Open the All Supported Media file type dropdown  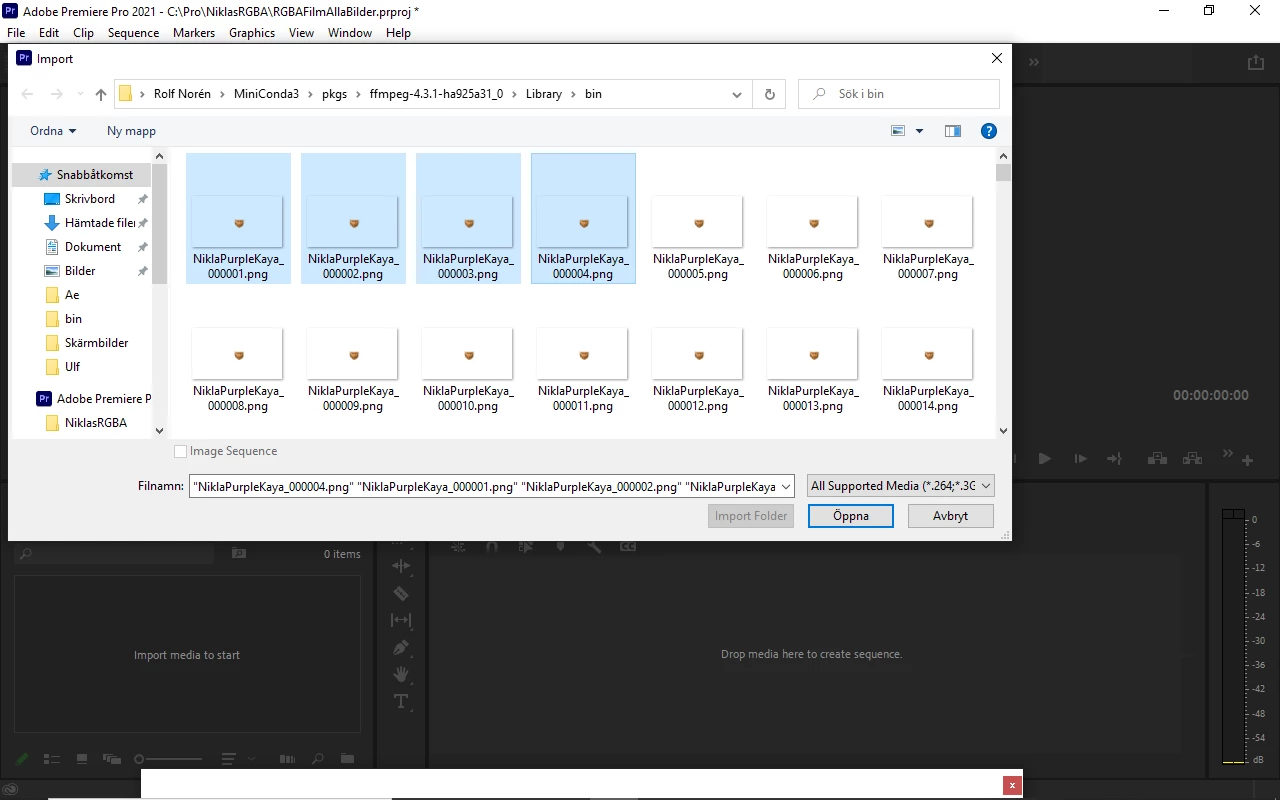click(x=900, y=486)
